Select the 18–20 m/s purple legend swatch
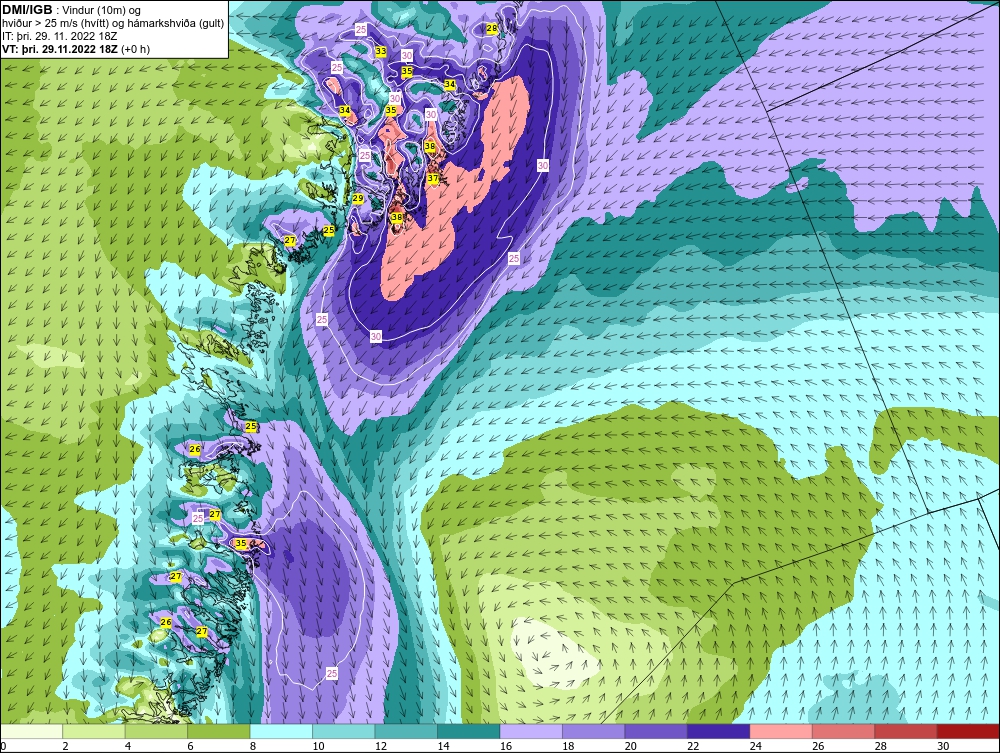The width and height of the screenshot is (1000, 753). coord(594,731)
